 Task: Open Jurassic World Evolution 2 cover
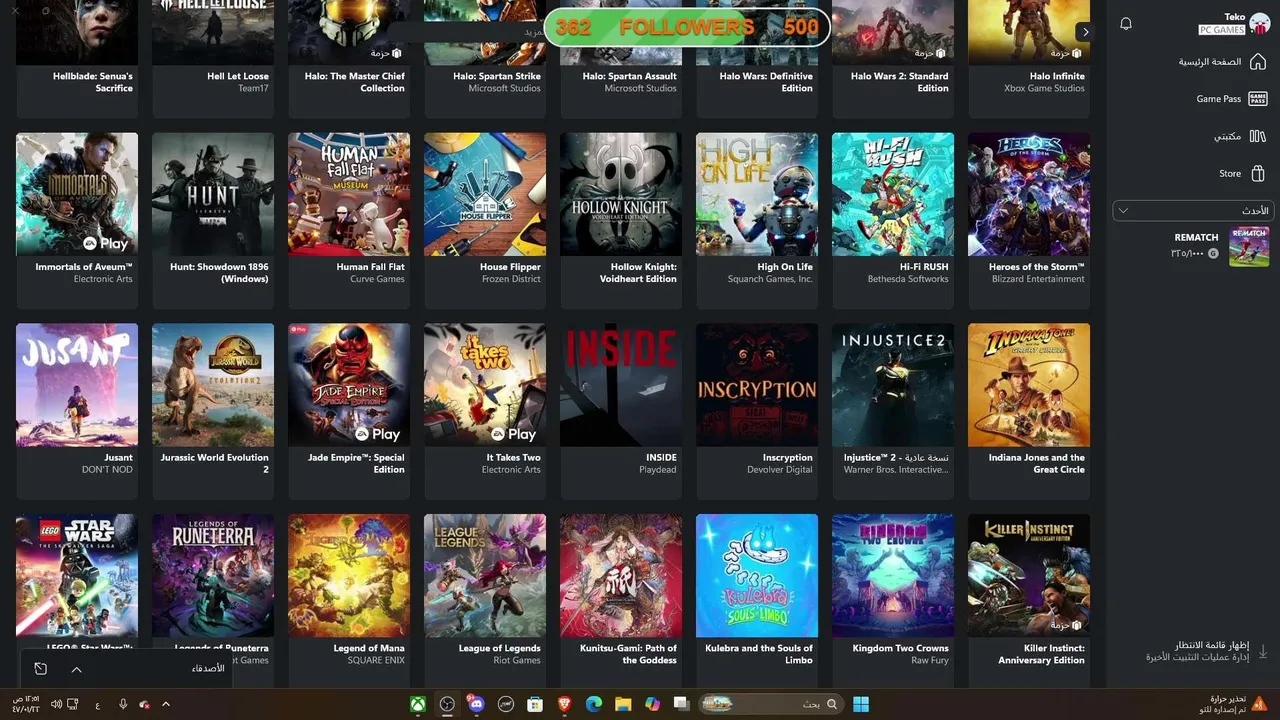coord(213,385)
